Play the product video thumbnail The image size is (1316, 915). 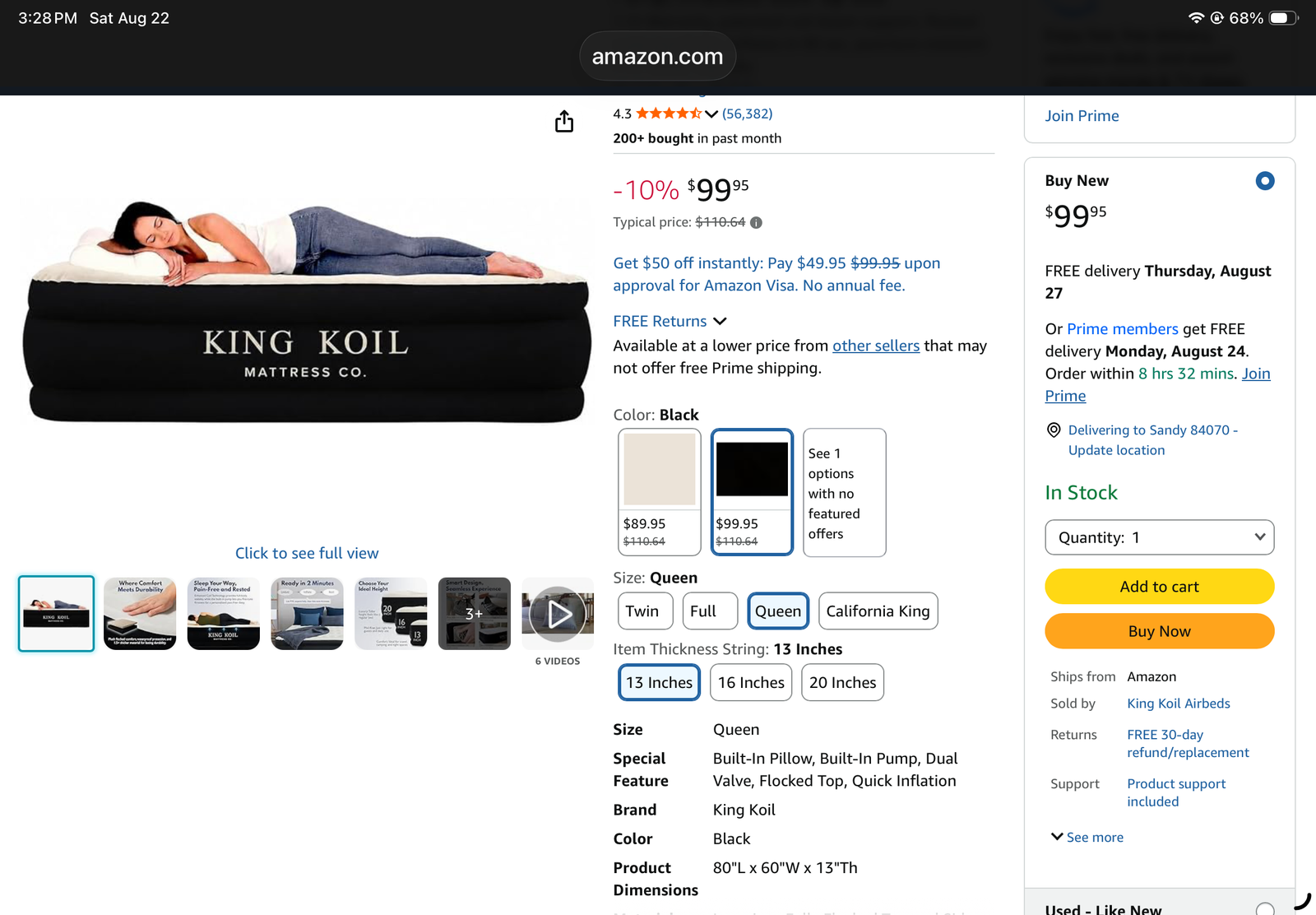(x=558, y=614)
